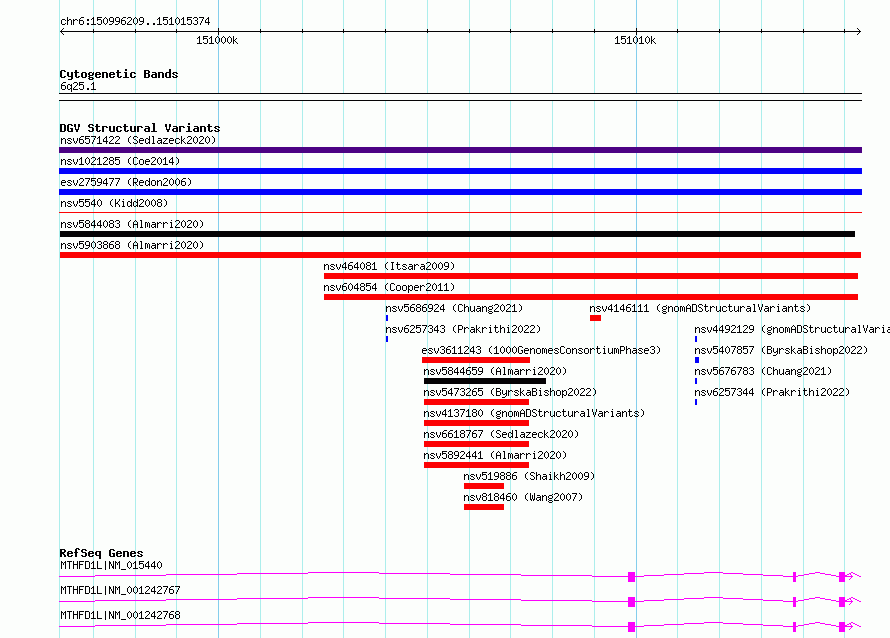Open the nsv519886 (Shaikh2009) label
The height and width of the screenshot is (638, 890).
coord(529,476)
